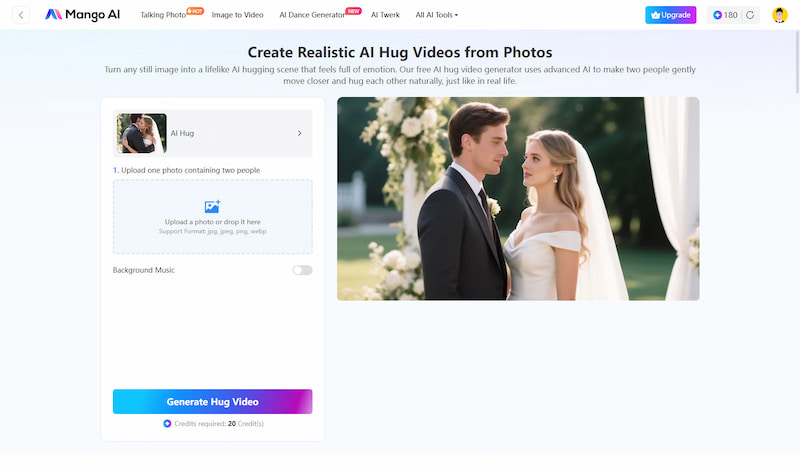Click the credits required coin icon
The image size is (800, 472).
[x=167, y=424]
